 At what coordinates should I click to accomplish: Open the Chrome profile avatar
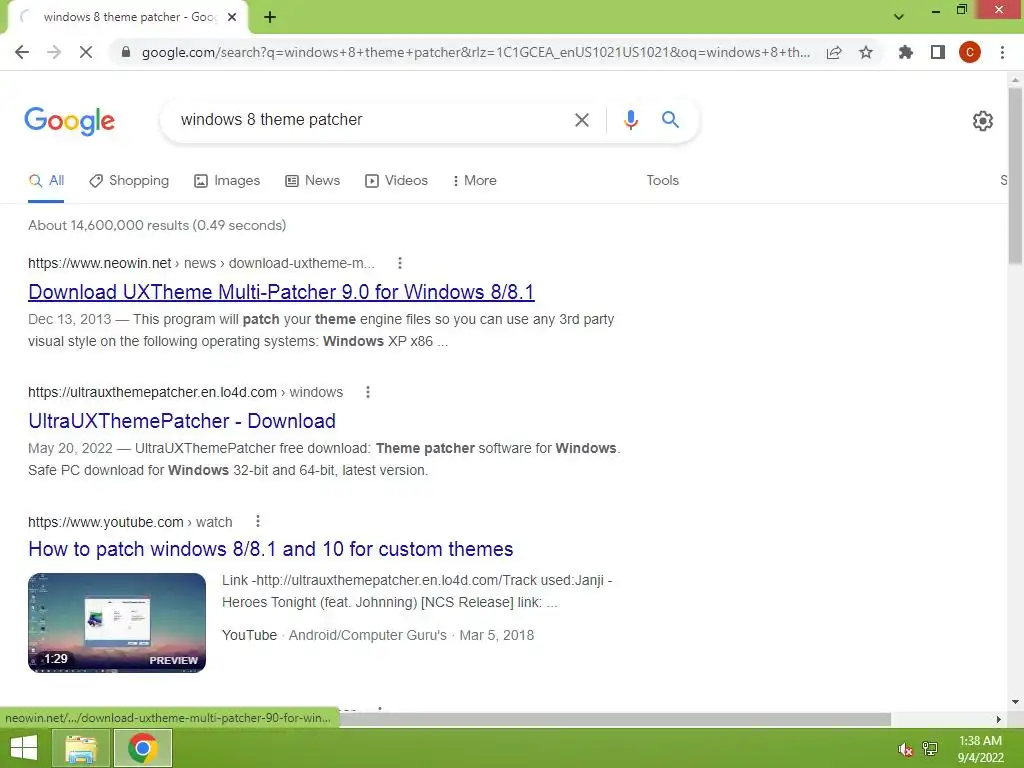point(970,52)
